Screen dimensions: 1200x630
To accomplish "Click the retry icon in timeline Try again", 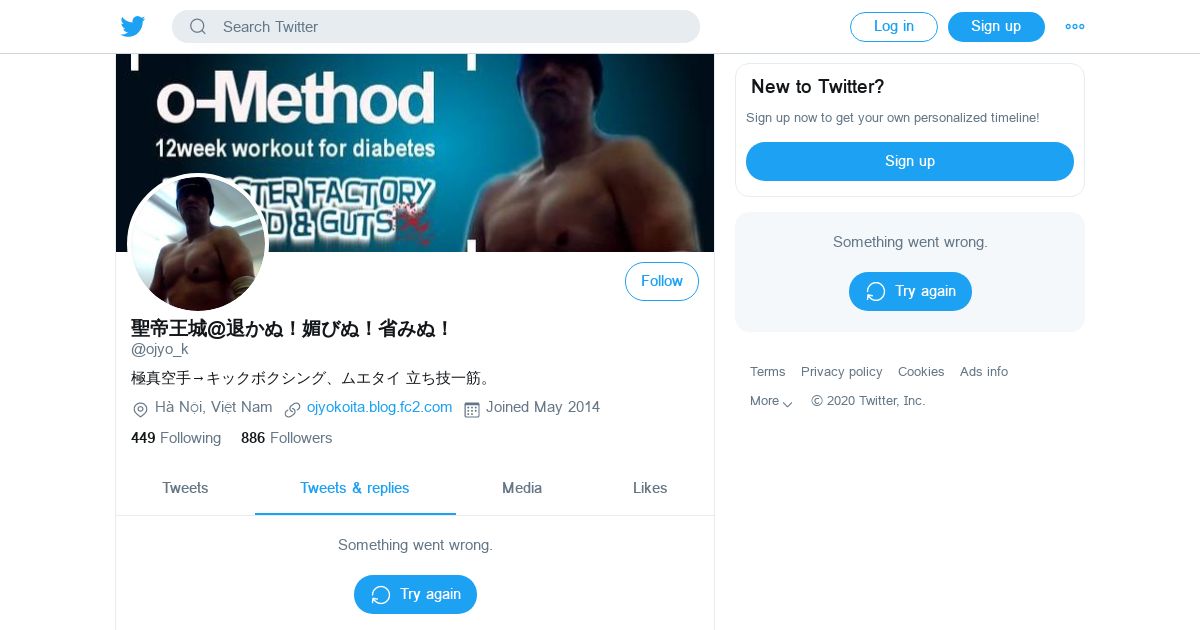I will 381,594.
